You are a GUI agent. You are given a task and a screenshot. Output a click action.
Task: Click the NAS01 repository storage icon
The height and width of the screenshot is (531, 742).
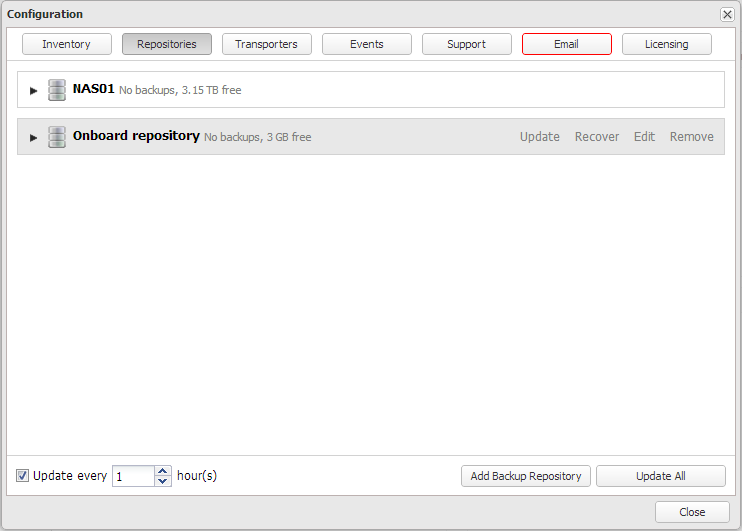[x=57, y=90]
